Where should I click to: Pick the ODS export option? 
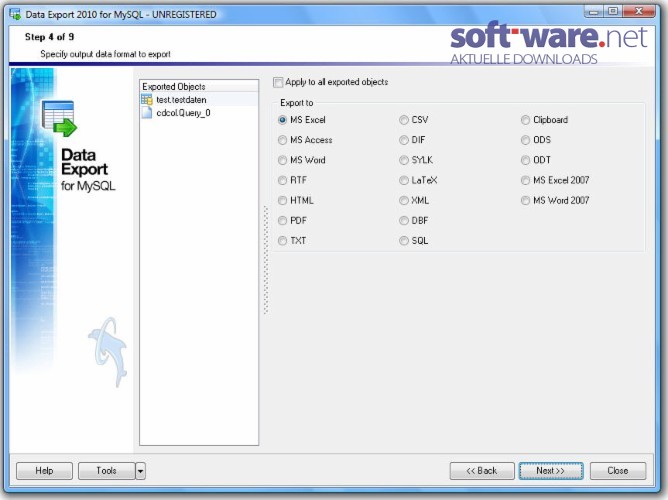(x=525, y=140)
